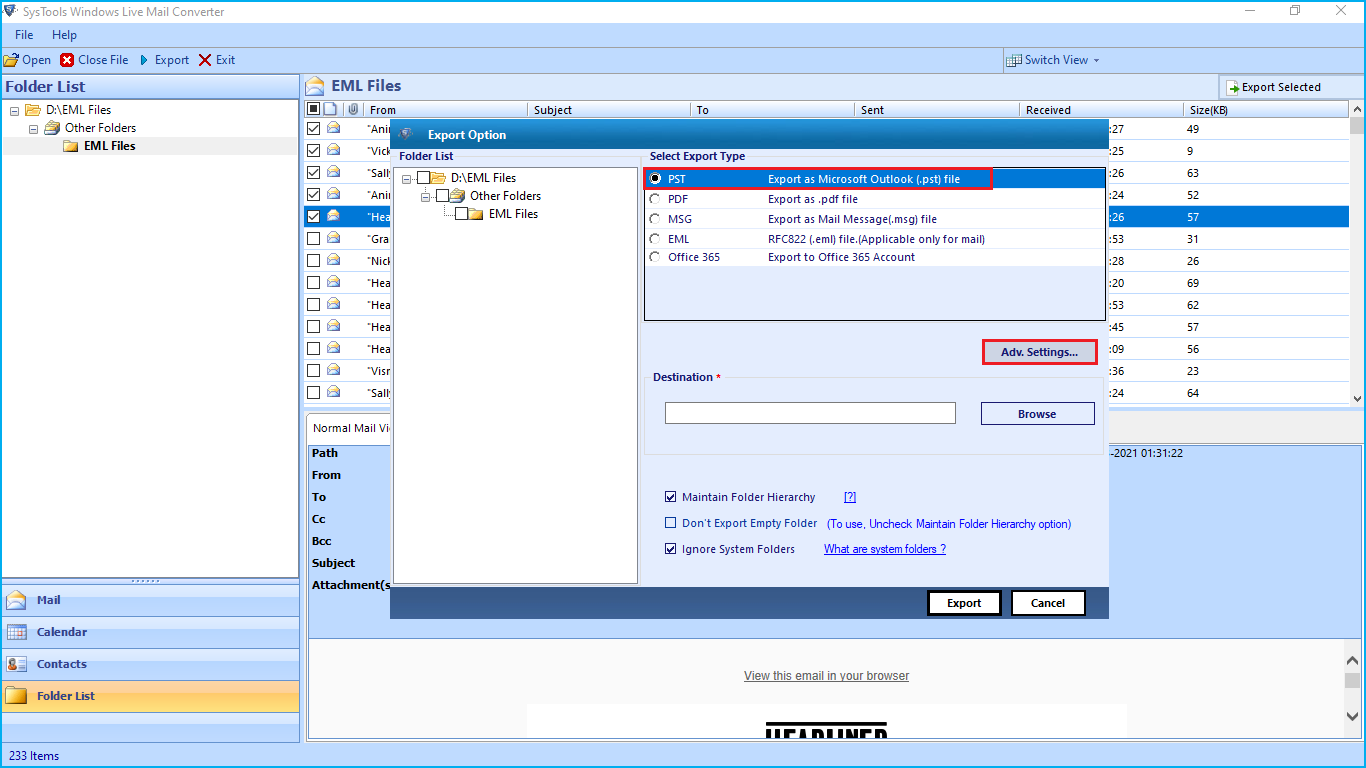Click envelope icon of the 49 KB email
Viewport: 1366px width, 768px height.
click(x=333, y=128)
